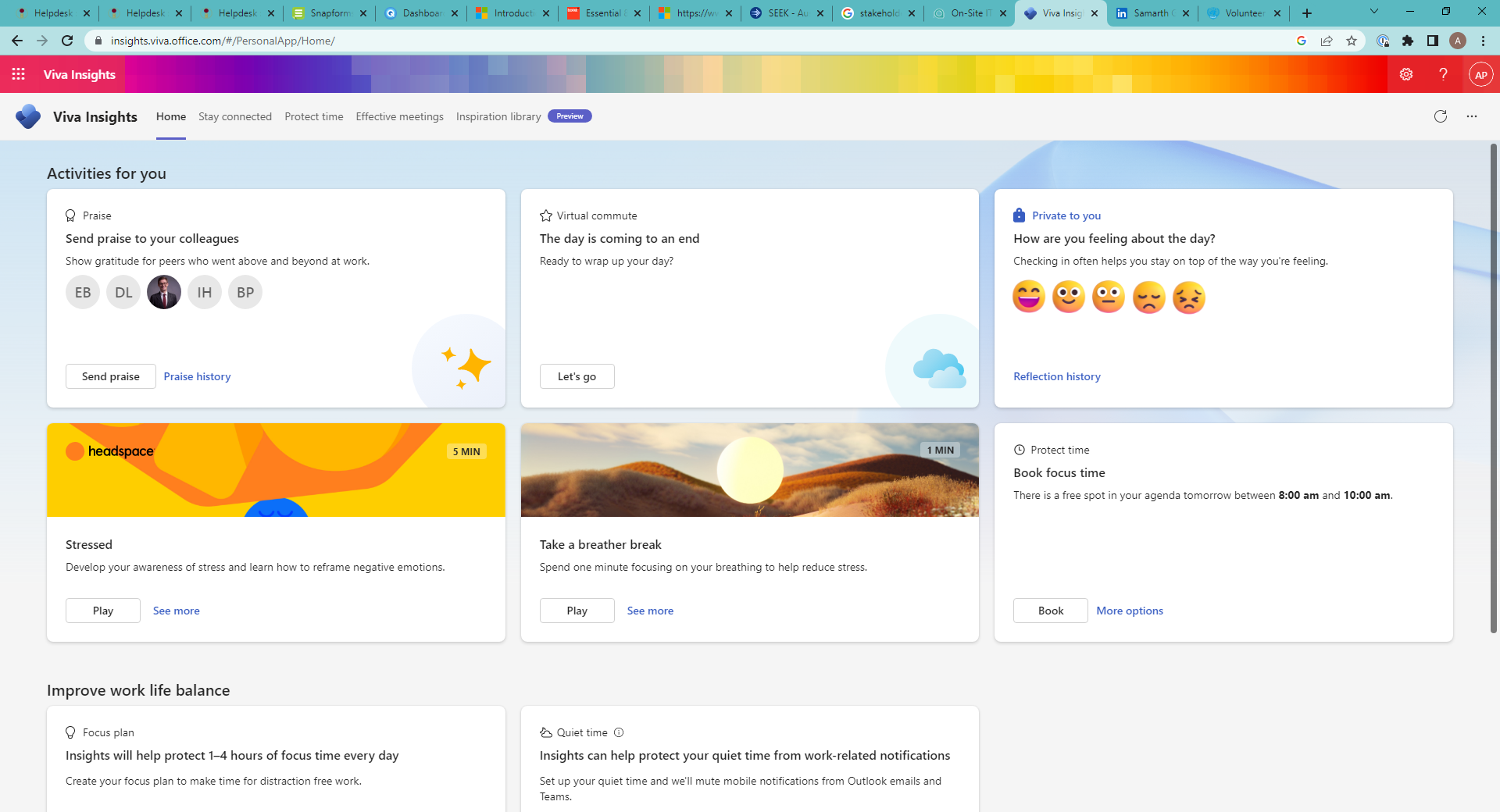The image size is (1500, 812).
Task: Select the very upset emoji
Action: click(x=1189, y=297)
